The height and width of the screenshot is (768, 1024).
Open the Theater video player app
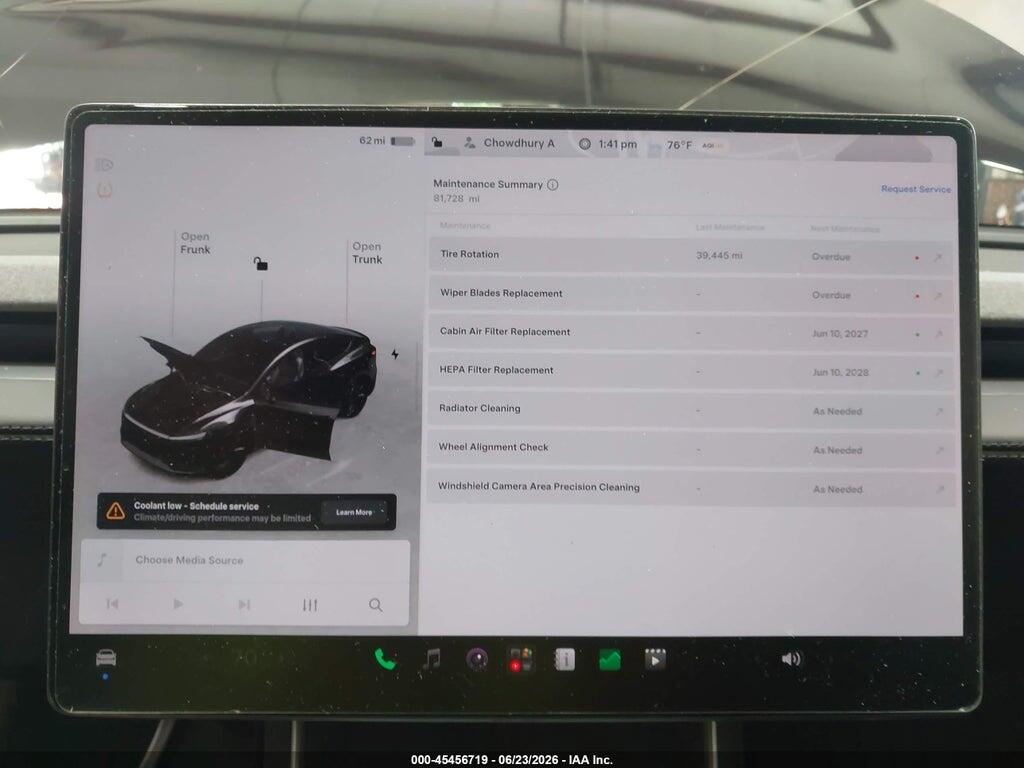coord(655,660)
